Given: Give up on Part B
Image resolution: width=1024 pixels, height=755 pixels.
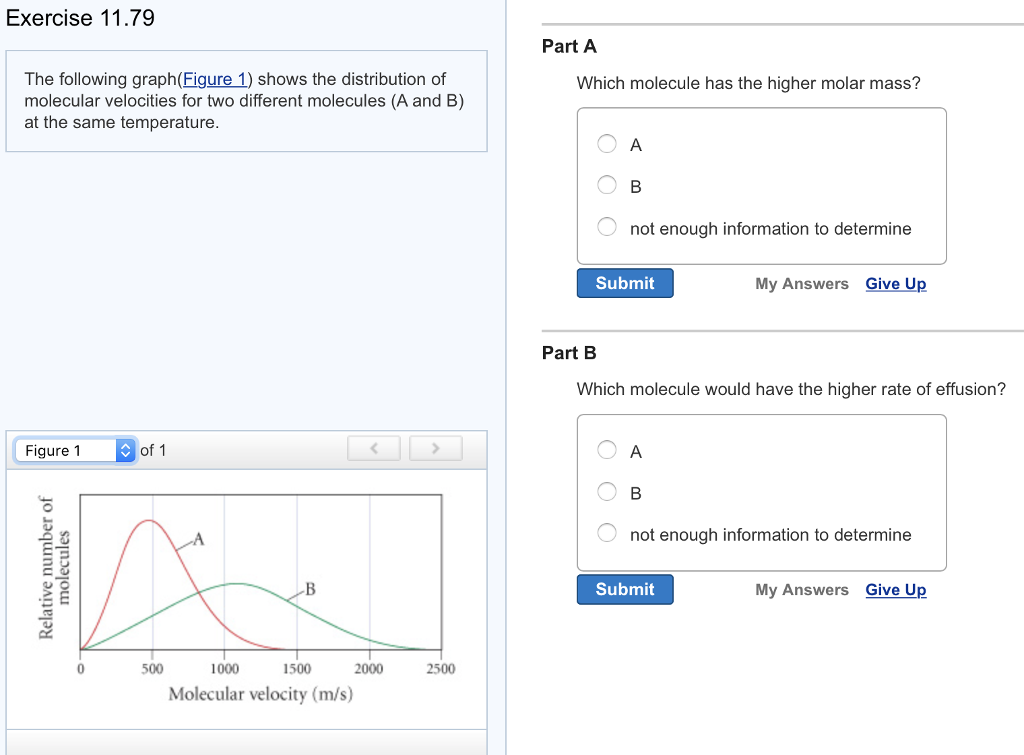Looking at the screenshot, I should tap(895, 590).
